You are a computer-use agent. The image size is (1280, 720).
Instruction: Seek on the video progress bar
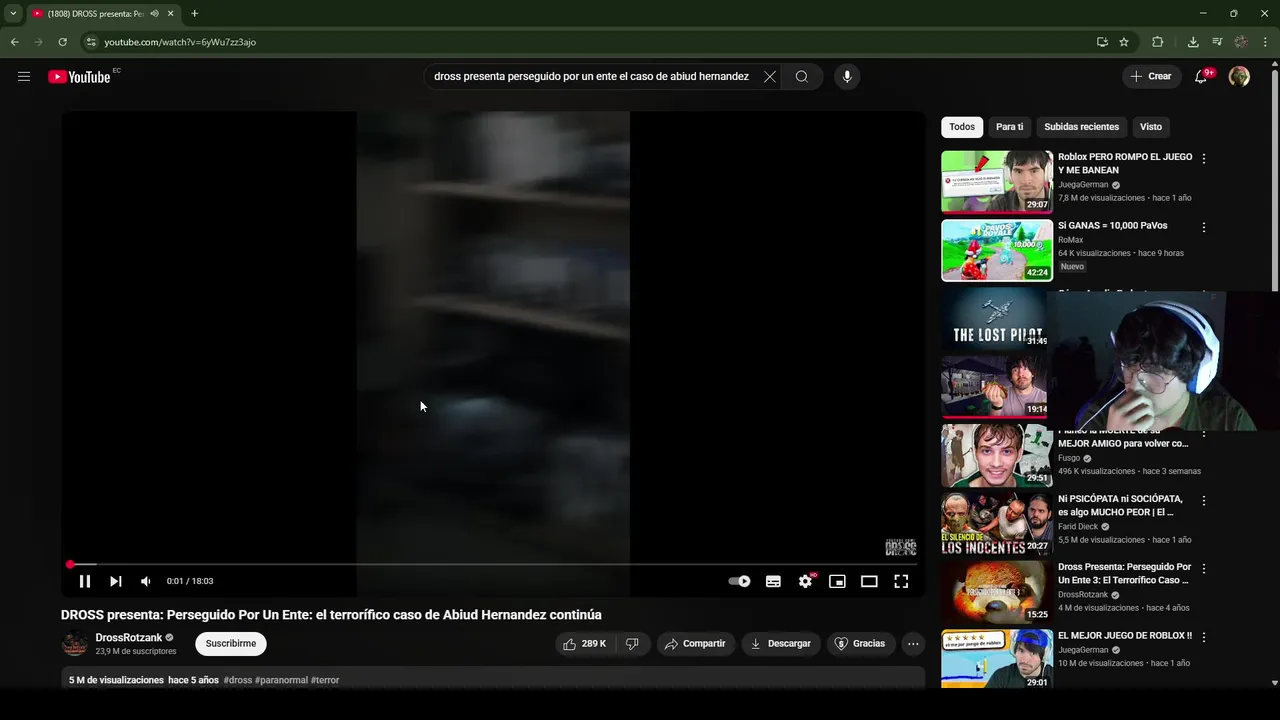[x=493, y=565]
